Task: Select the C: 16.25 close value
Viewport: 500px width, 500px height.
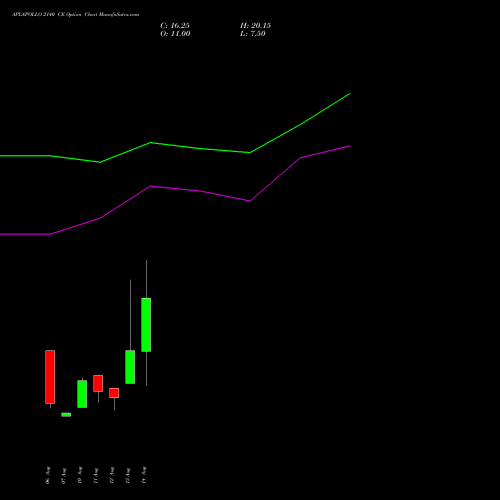Action: point(175,26)
